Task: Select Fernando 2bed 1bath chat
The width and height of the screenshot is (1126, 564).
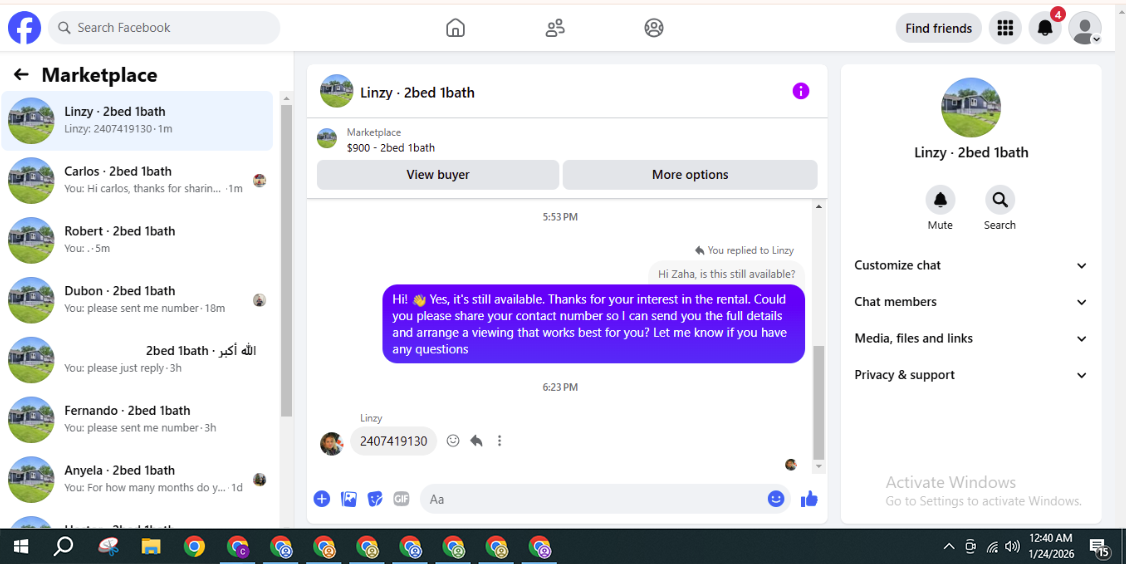Action: [x=137, y=420]
